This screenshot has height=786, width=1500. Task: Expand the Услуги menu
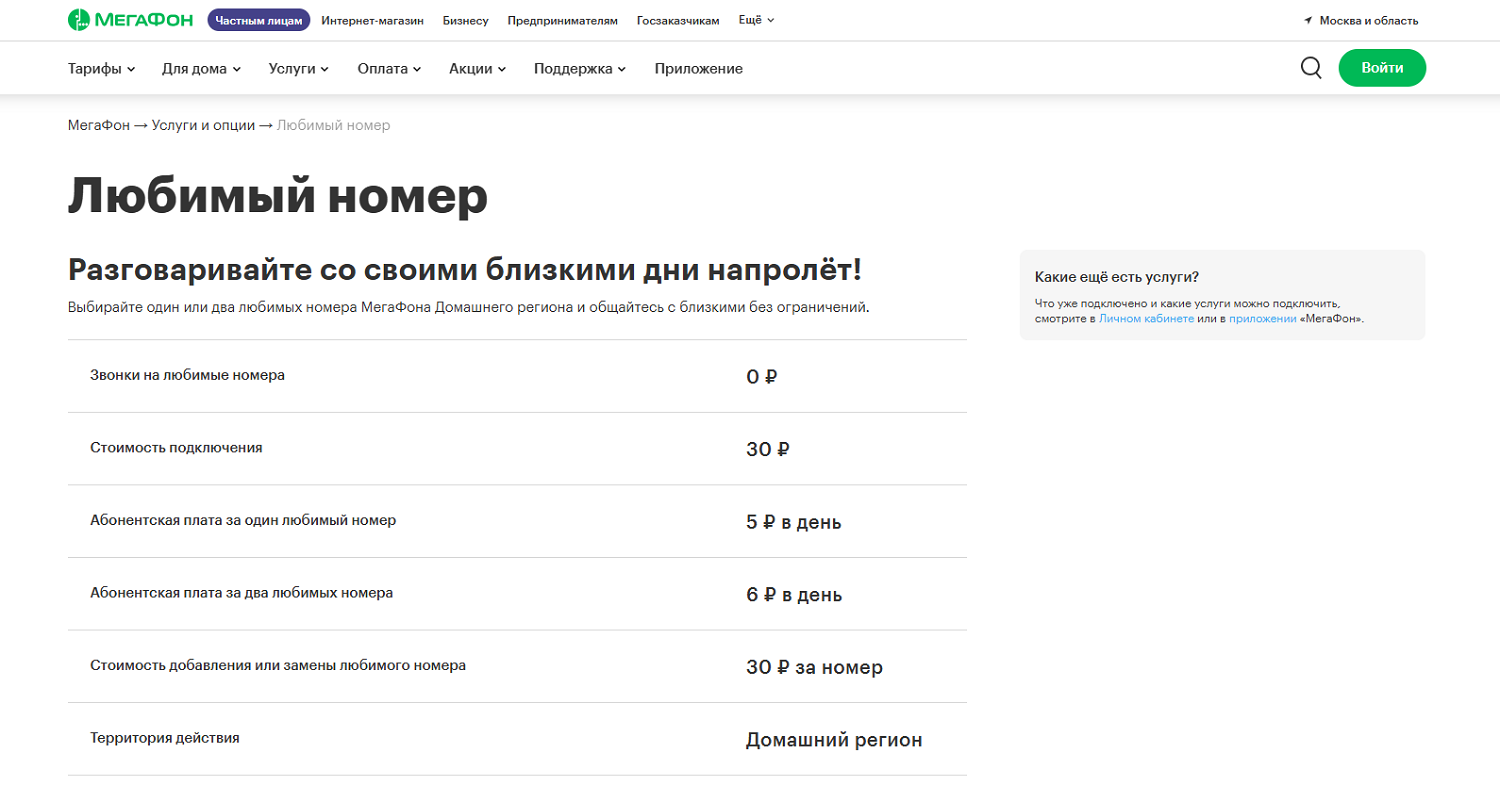click(x=299, y=69)
